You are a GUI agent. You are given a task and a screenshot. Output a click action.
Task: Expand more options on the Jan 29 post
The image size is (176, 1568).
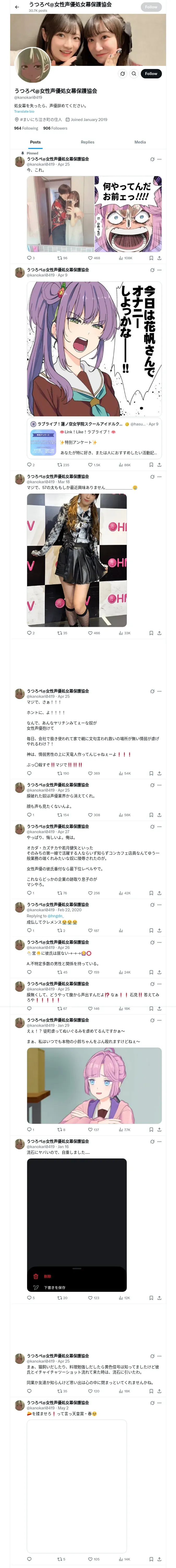160,1019
